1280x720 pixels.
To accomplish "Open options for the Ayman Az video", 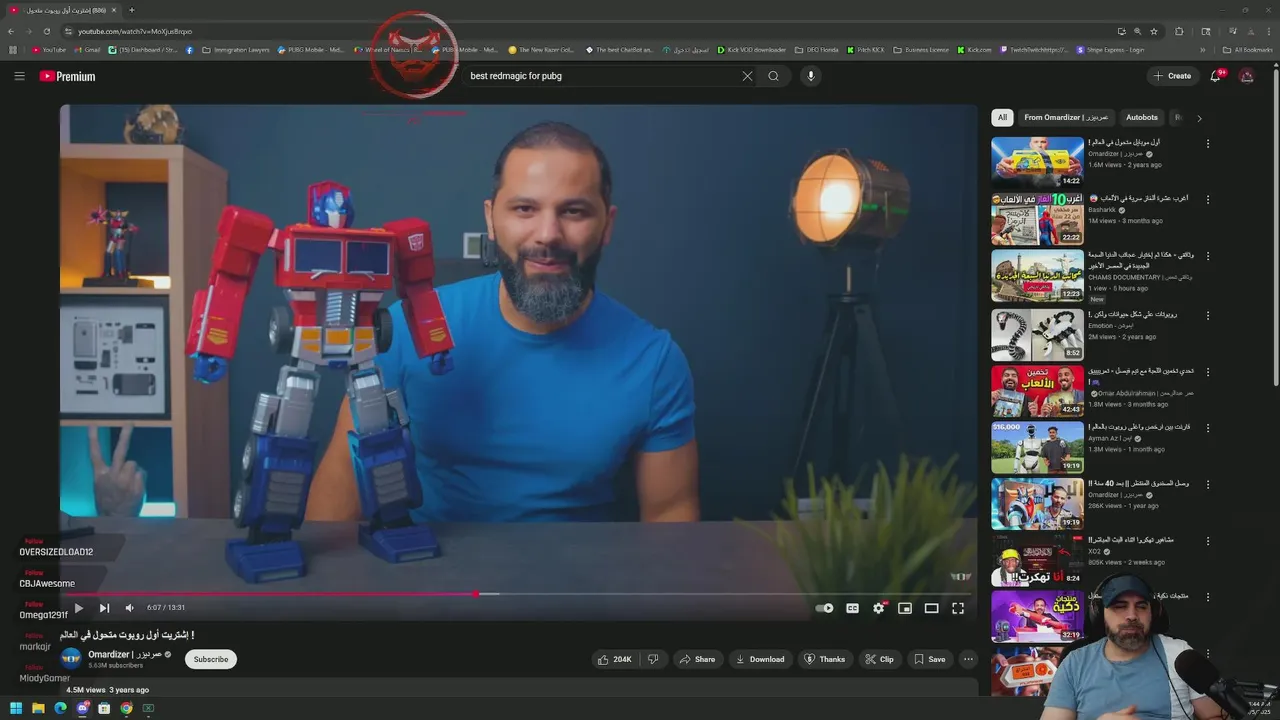I will 1208,428.
